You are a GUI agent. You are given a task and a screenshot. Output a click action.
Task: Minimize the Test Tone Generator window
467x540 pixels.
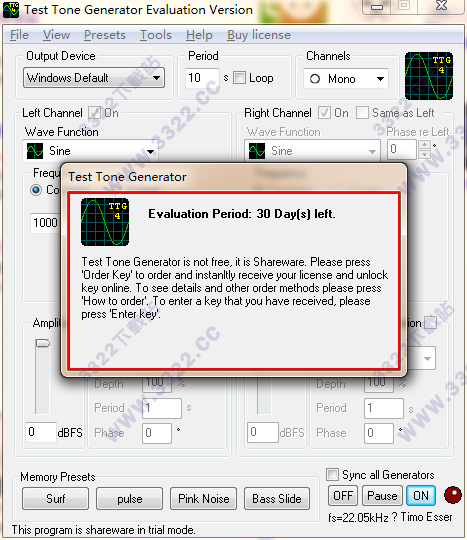377,7
